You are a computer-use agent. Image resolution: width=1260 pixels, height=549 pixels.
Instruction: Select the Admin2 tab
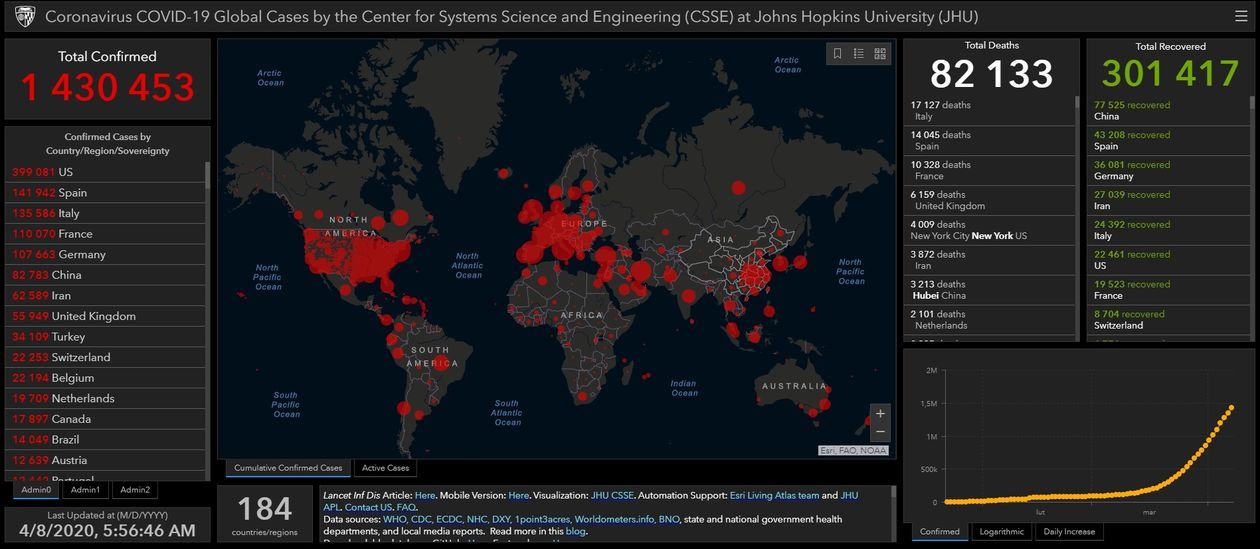pyautogui.click(x=134, y=490)
